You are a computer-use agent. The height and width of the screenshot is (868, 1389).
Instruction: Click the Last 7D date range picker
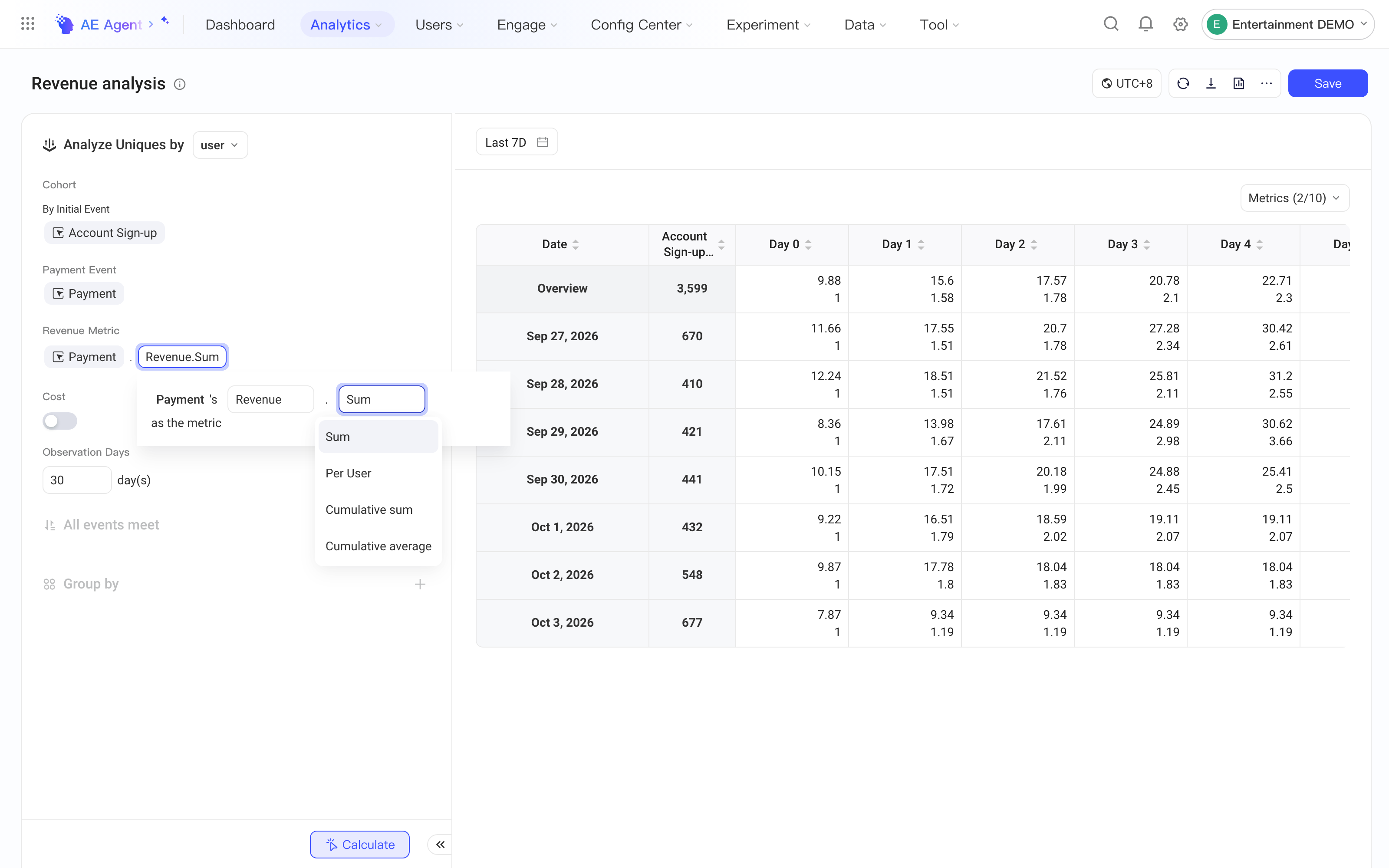pos(517,142)
